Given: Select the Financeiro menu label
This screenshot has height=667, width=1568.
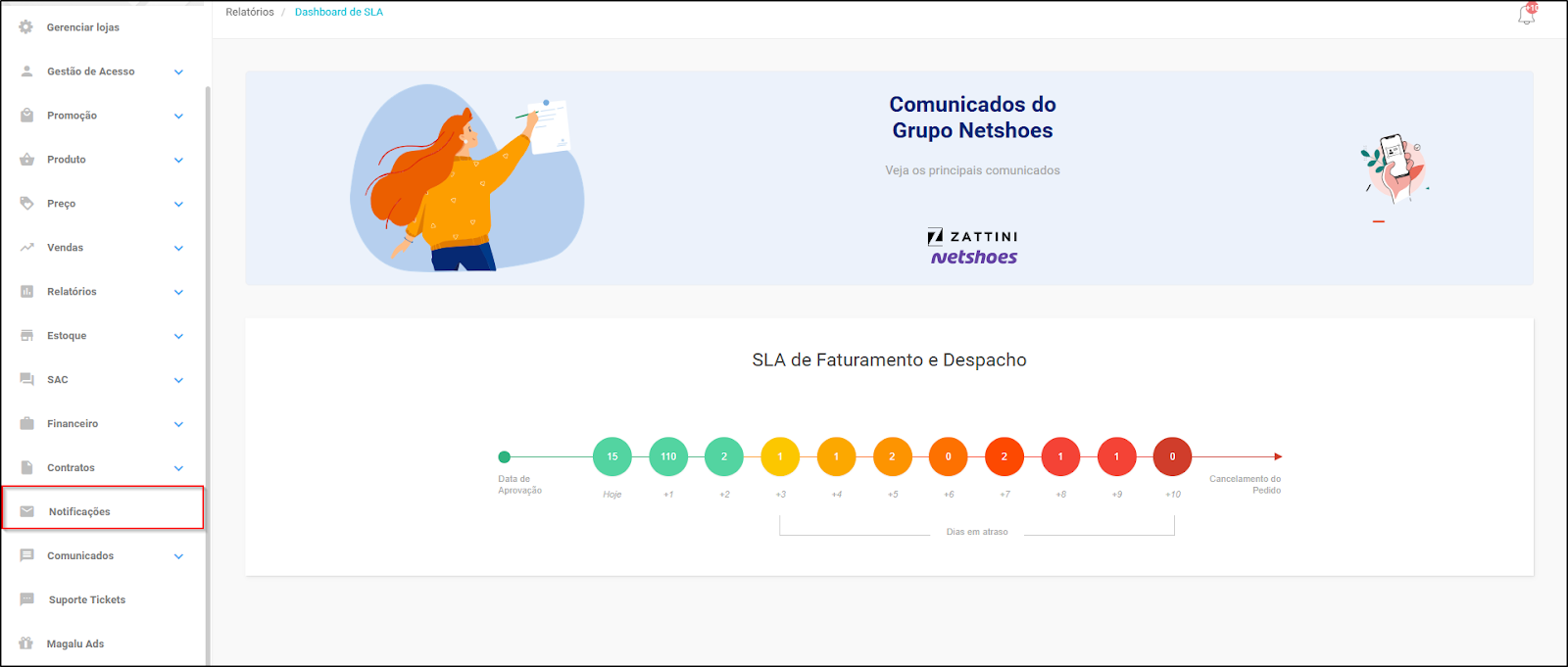Looking at the screenshot, I should point(73,424).
